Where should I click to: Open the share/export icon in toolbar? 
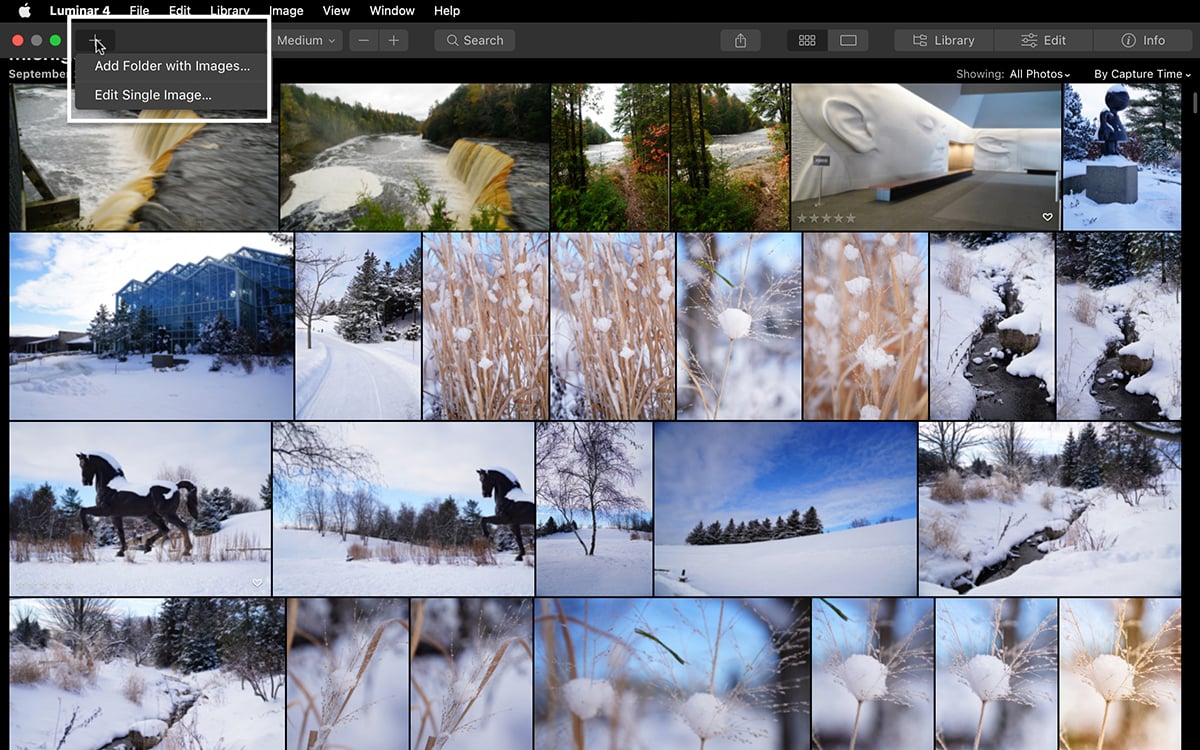click(739, 40)
